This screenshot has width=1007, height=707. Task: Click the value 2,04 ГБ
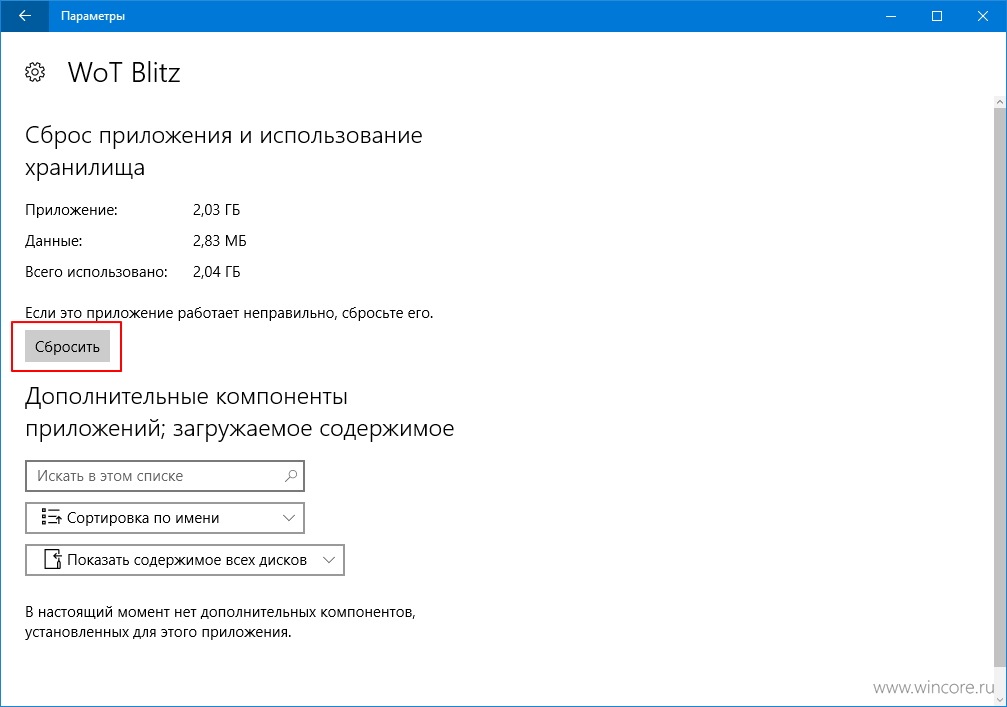(x=216, y=272)
